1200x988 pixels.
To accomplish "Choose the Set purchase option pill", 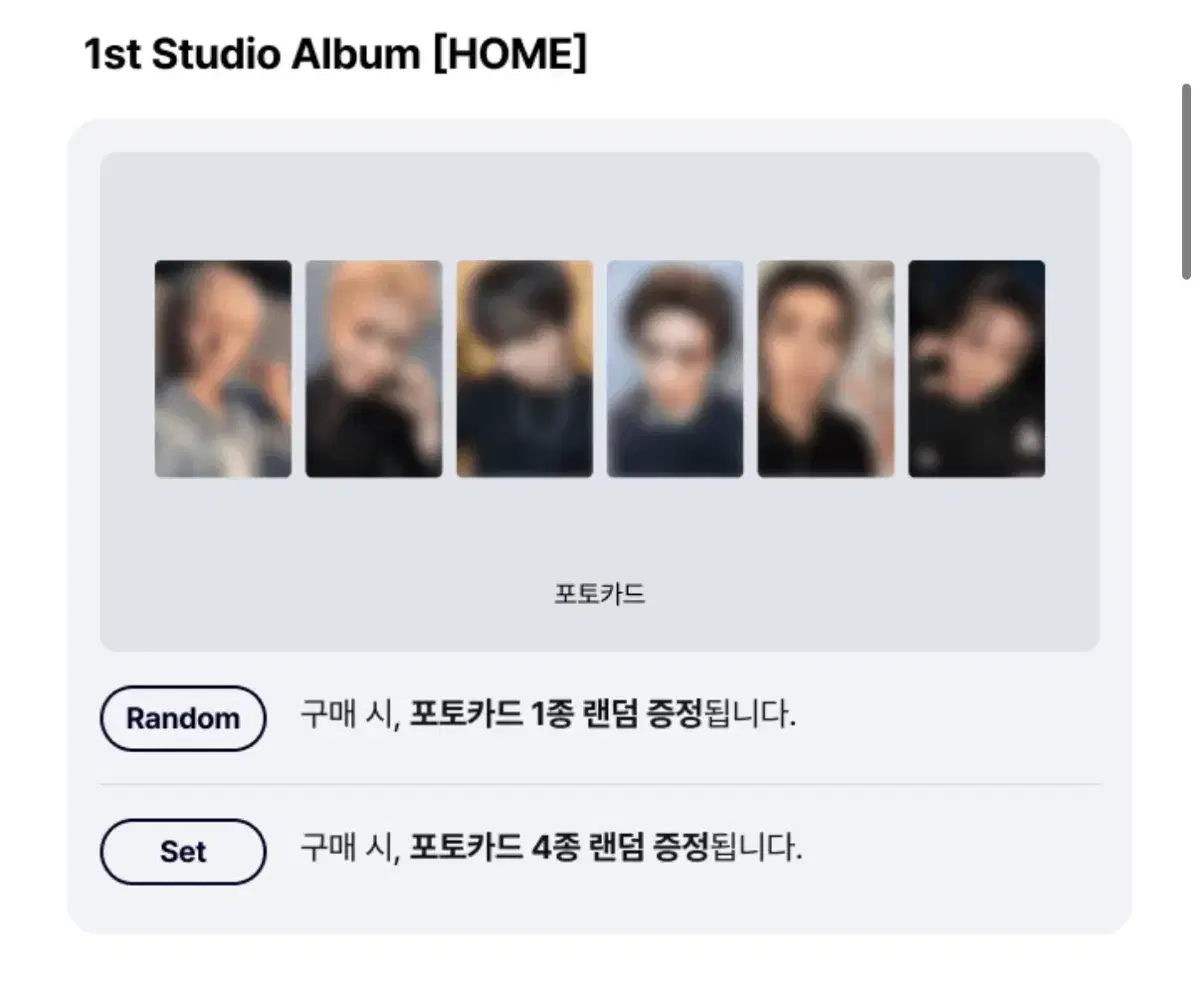I will click(x=183, y=852).
